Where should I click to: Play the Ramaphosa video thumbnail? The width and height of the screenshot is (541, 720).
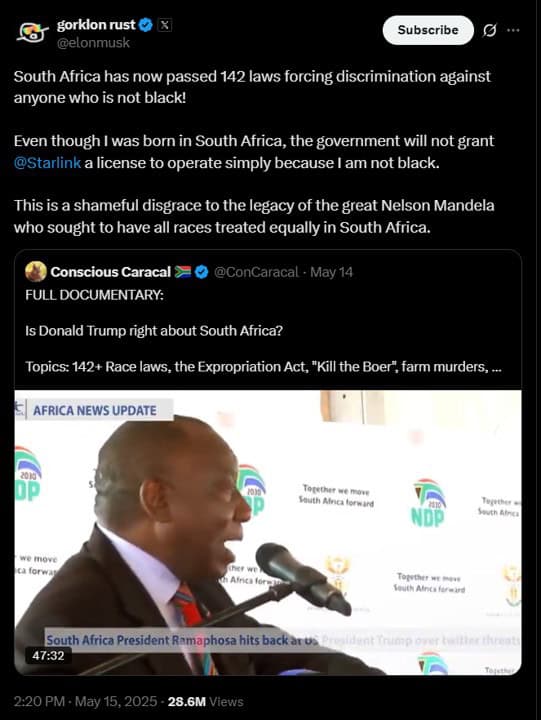tap(268, 532)
